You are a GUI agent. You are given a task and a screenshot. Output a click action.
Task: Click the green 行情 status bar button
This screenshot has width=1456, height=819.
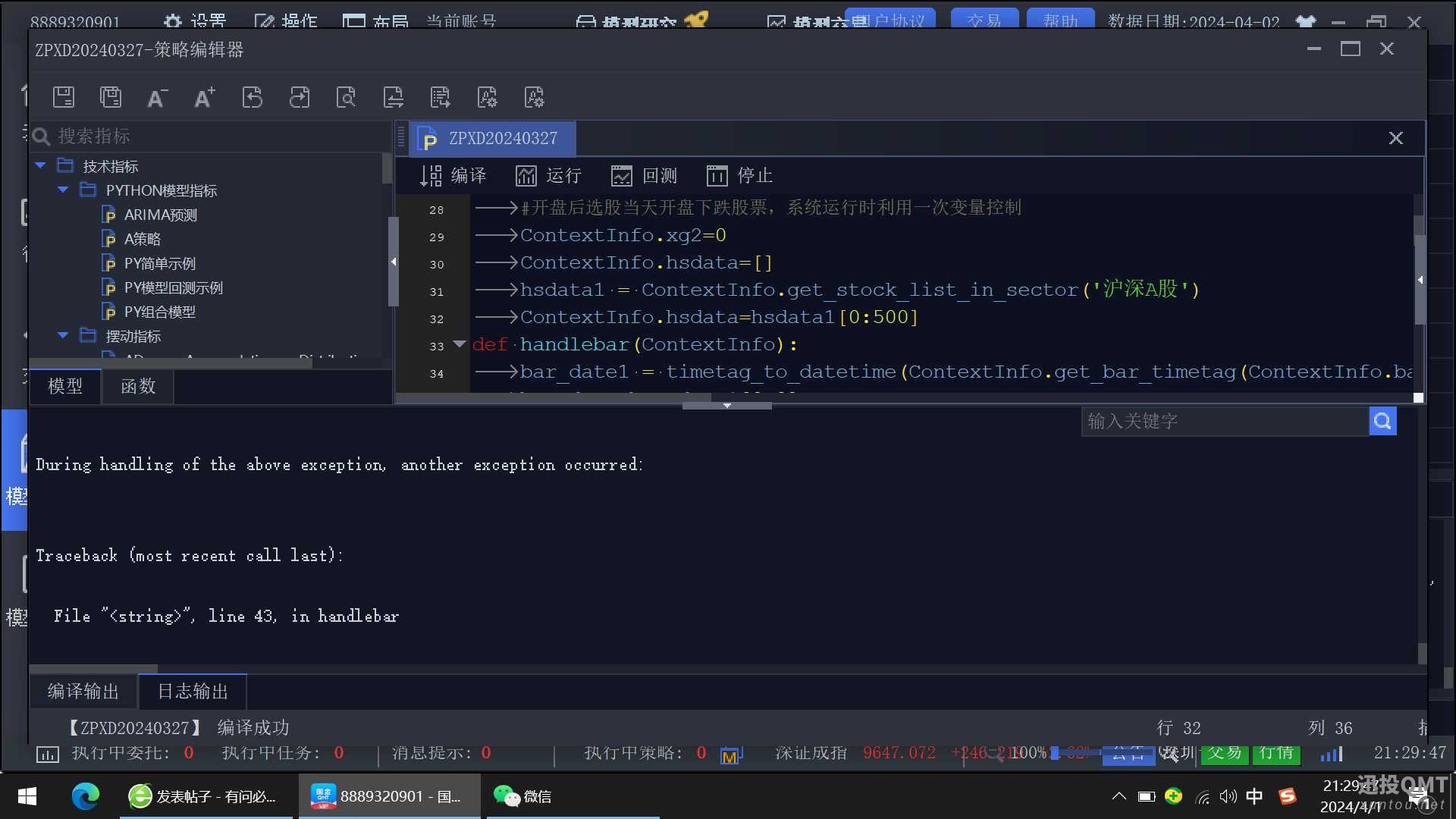(x=1276, y=754)
